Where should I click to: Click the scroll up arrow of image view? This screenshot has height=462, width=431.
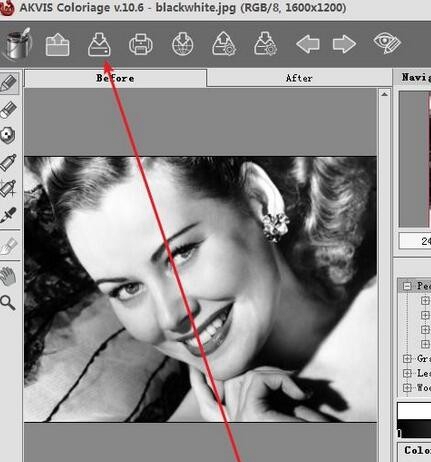[x=384, y=95]
